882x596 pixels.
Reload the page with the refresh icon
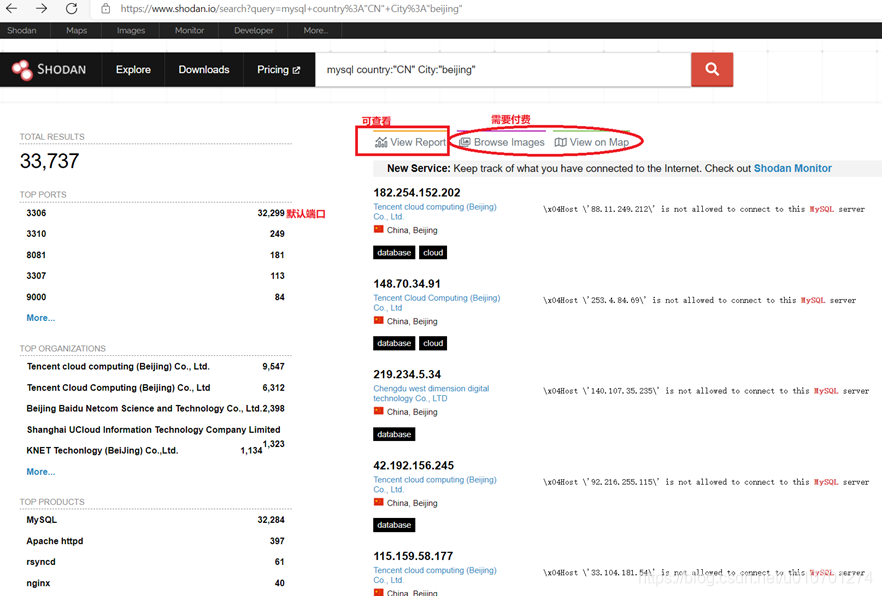click(71, 8)
